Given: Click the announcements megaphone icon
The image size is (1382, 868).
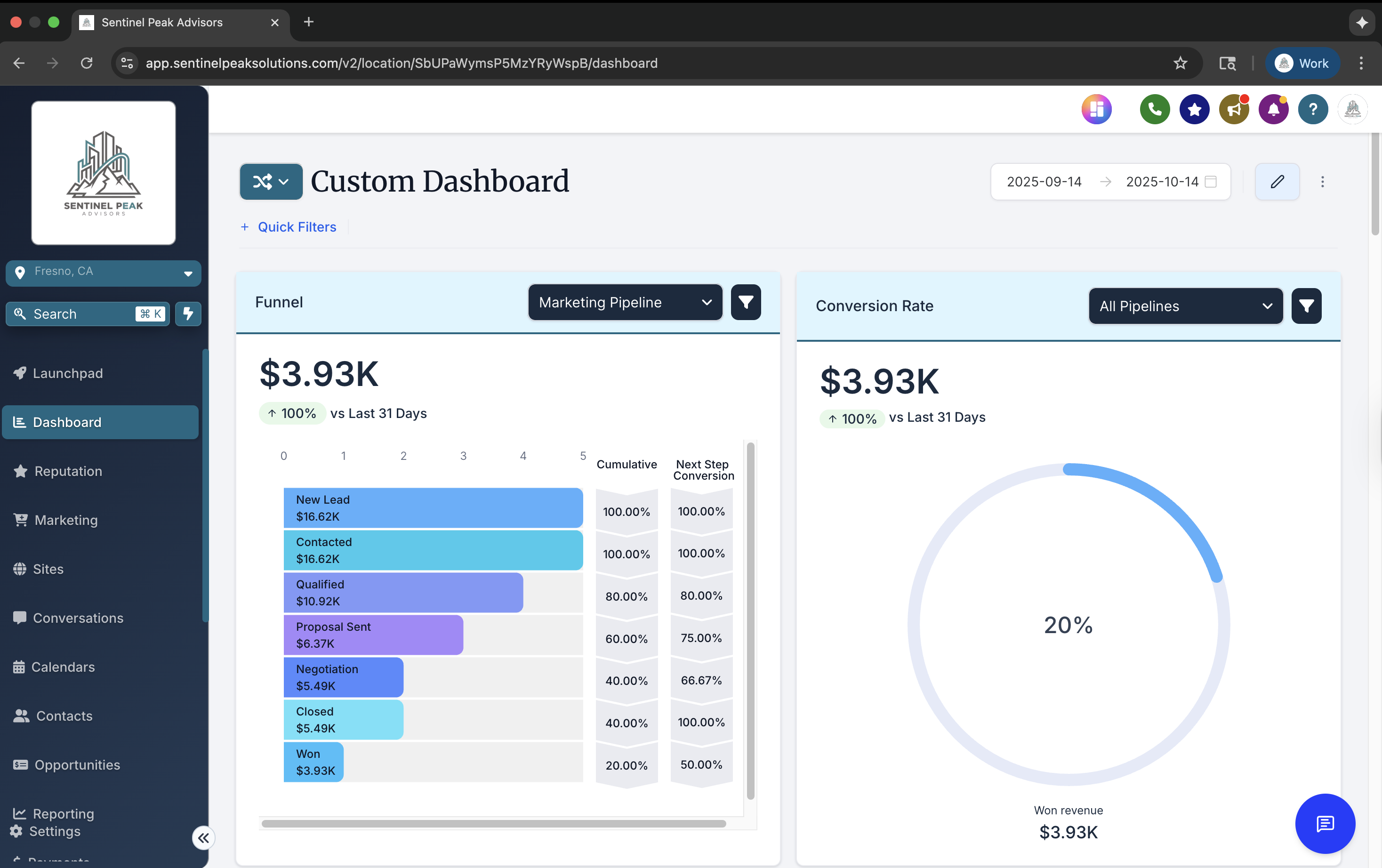Looking at the screenshot, I should tap(1233, 109).
